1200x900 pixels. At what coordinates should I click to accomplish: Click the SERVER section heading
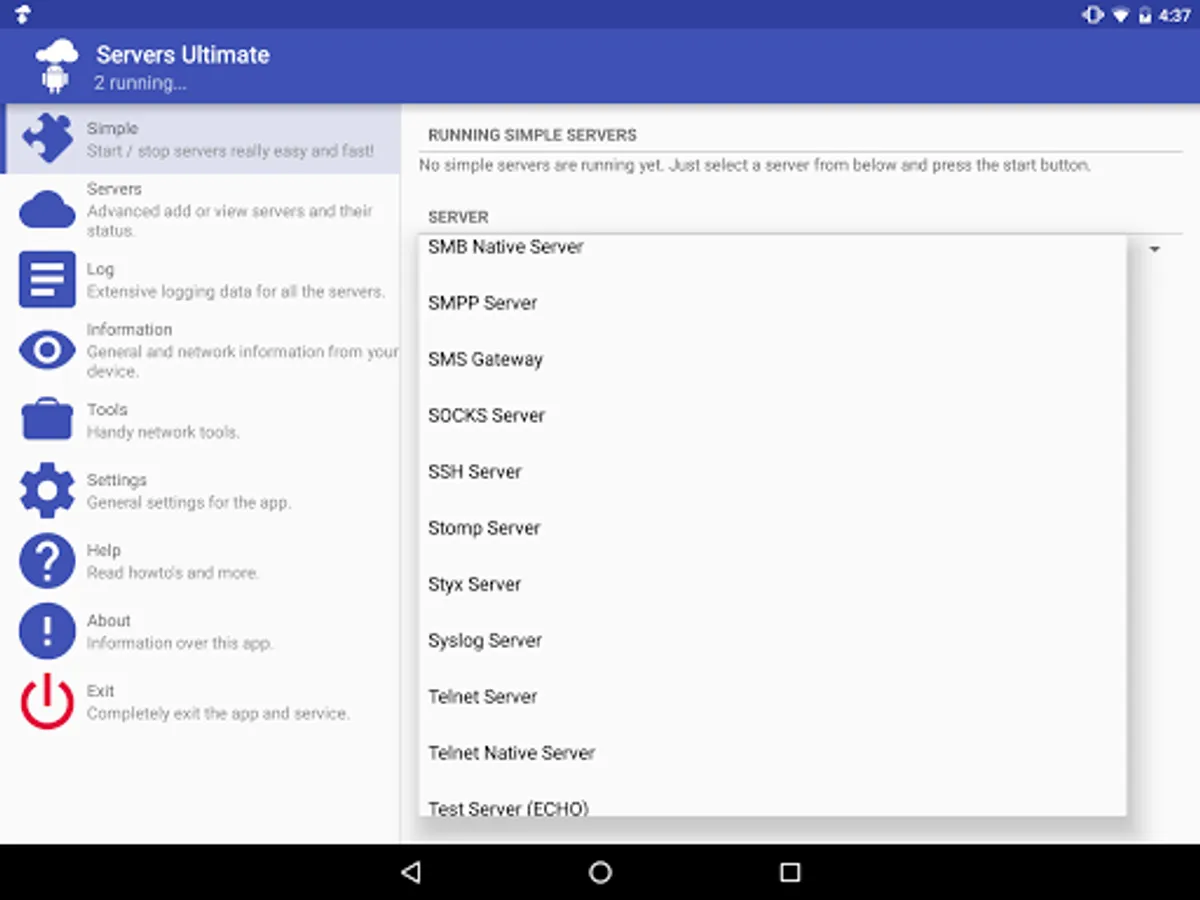click(x=458, y=217)
